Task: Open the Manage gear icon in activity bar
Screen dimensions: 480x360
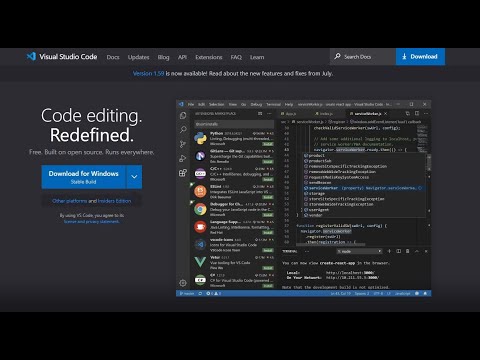Action: [183, 283]
